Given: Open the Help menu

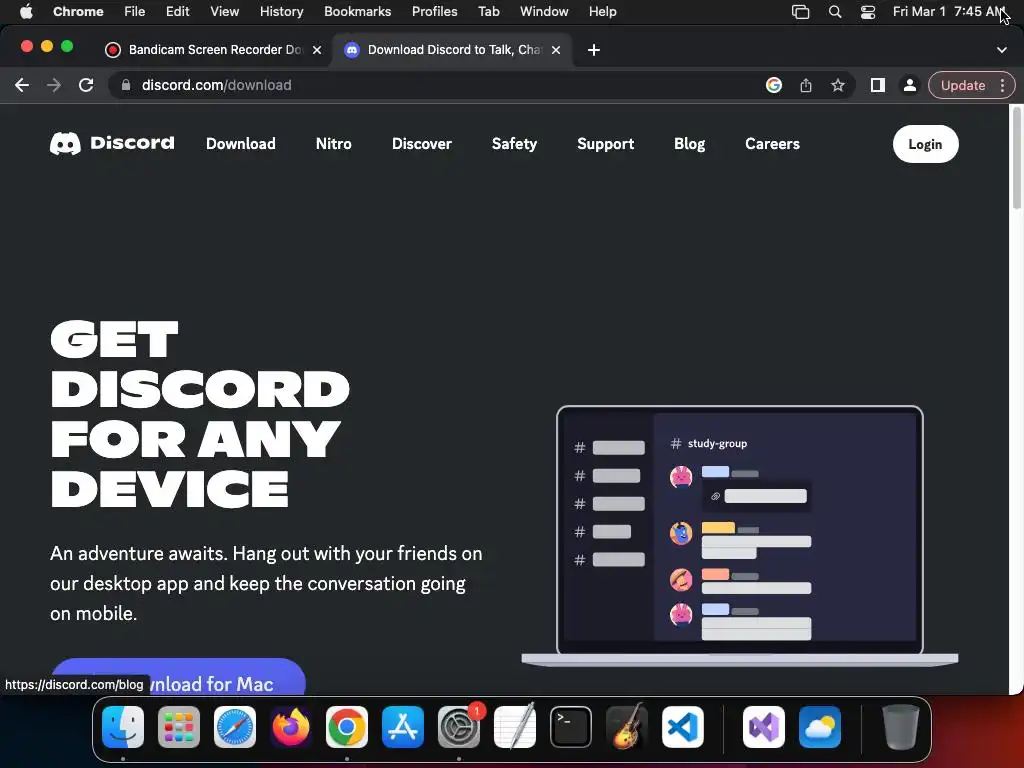Looking at the screenshot, I should 602,12.
